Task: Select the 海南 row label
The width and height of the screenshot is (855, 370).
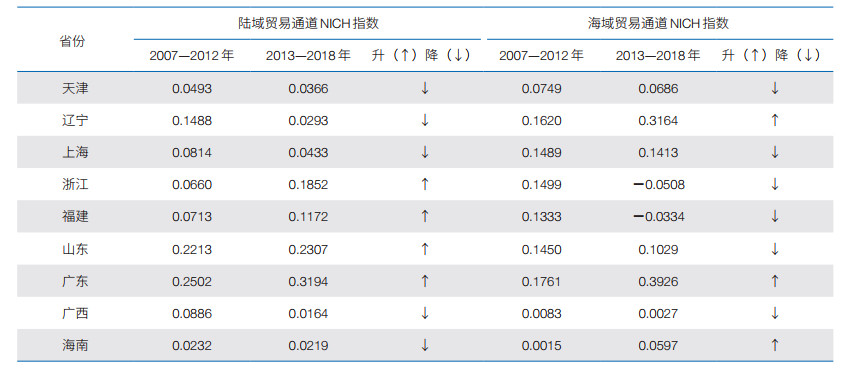Action: 75,345
